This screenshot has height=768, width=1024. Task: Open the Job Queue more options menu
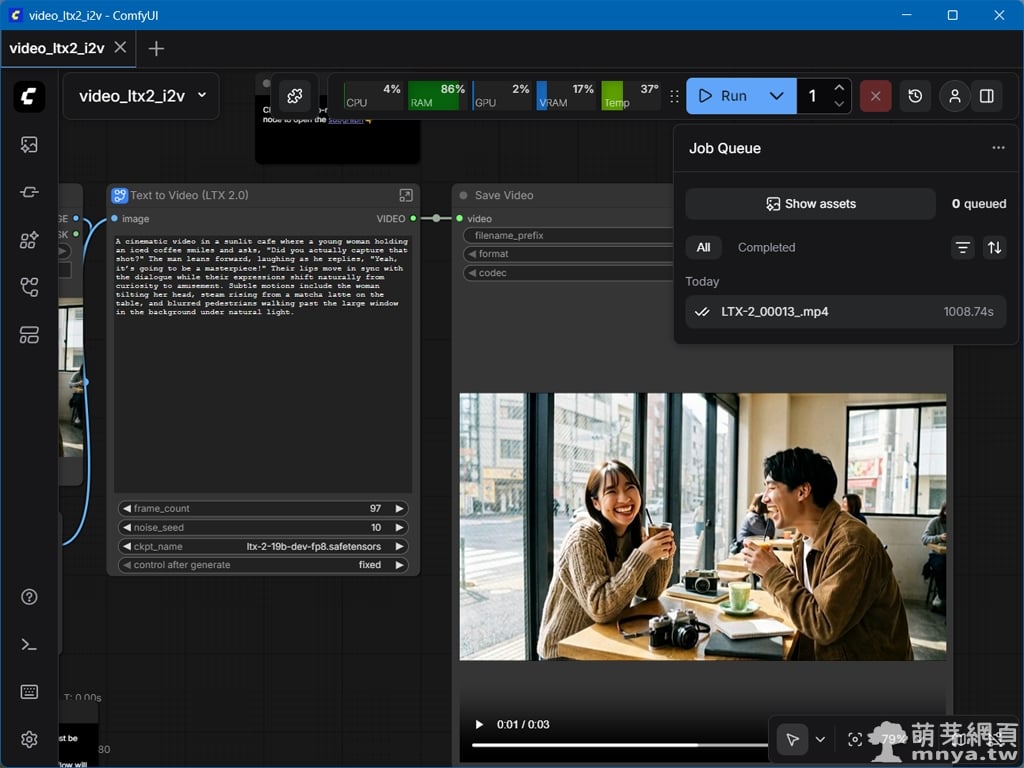point(998,148)
